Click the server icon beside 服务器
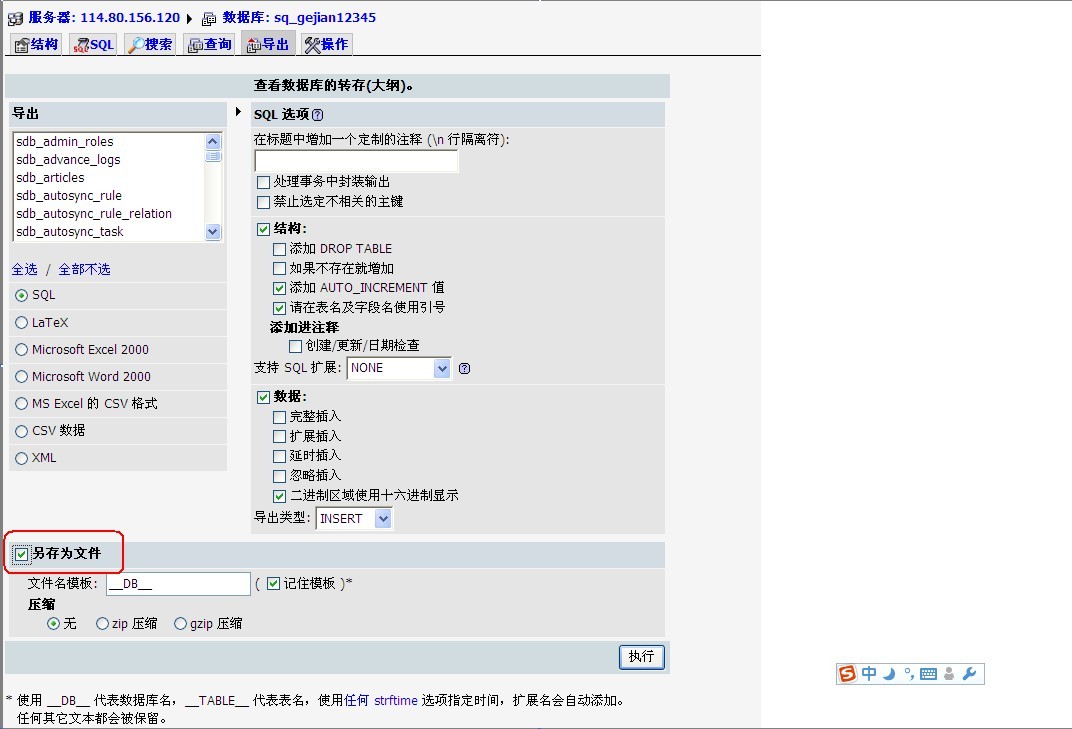This screenshot has height=729, width=1072. [15, 18]
